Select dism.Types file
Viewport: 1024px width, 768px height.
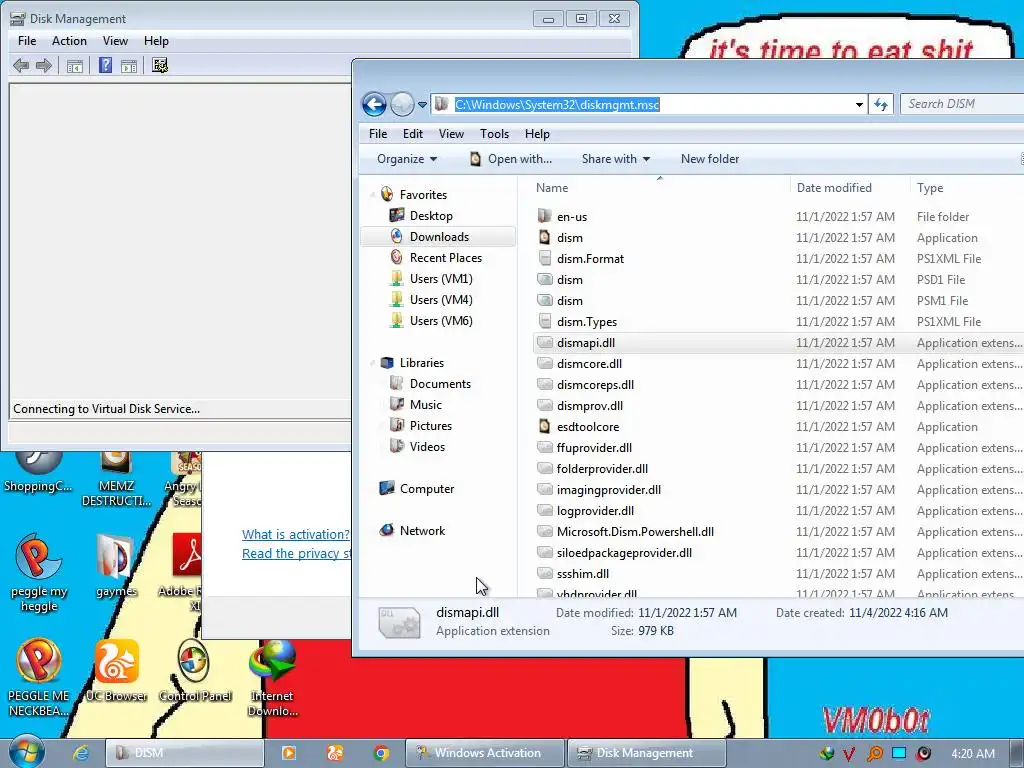tap(586, 321)
